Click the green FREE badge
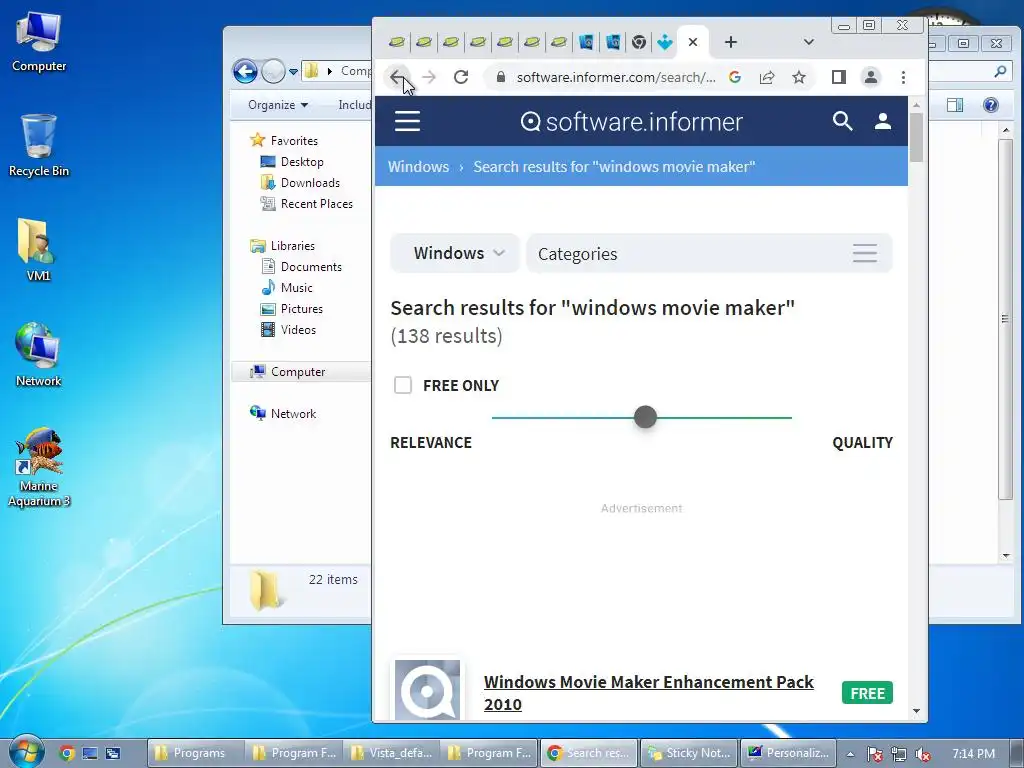This screenshot has height=768, width=1024. tap(867, 693)
